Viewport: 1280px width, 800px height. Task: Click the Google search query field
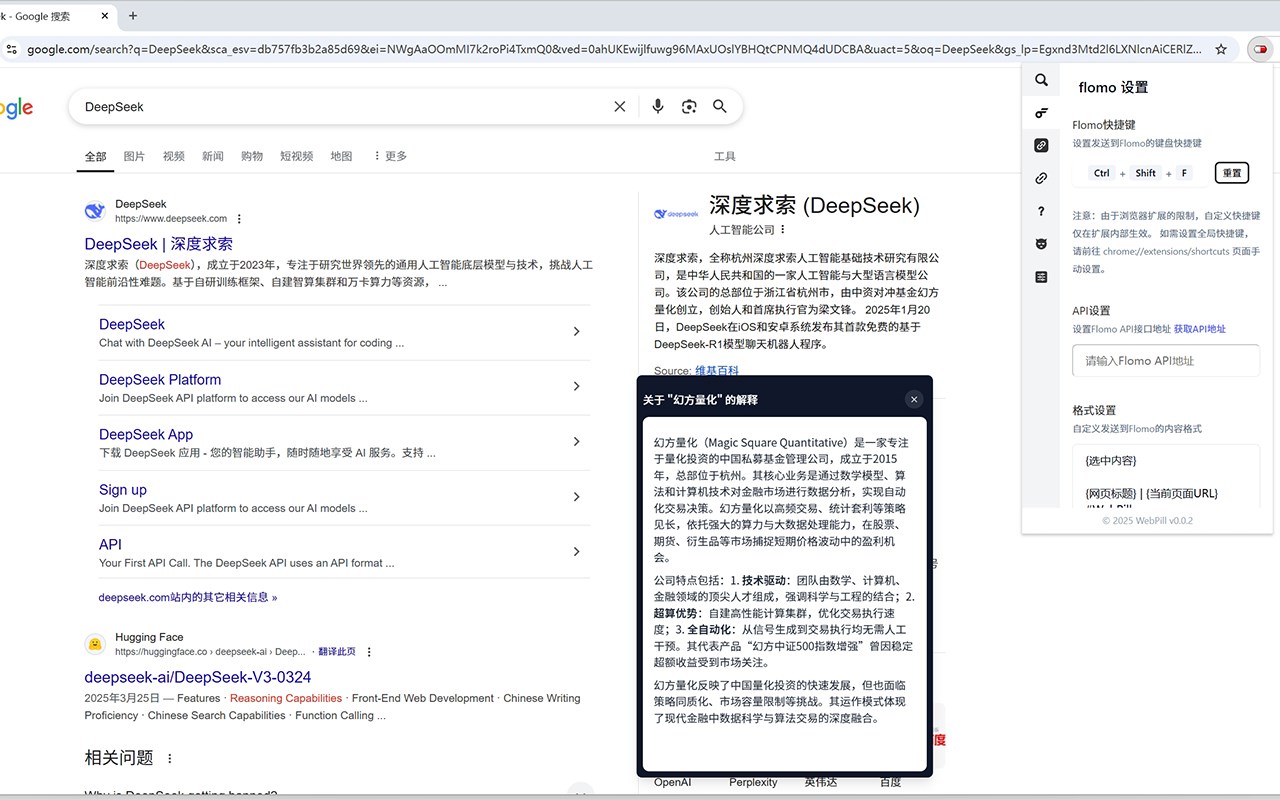345,107
